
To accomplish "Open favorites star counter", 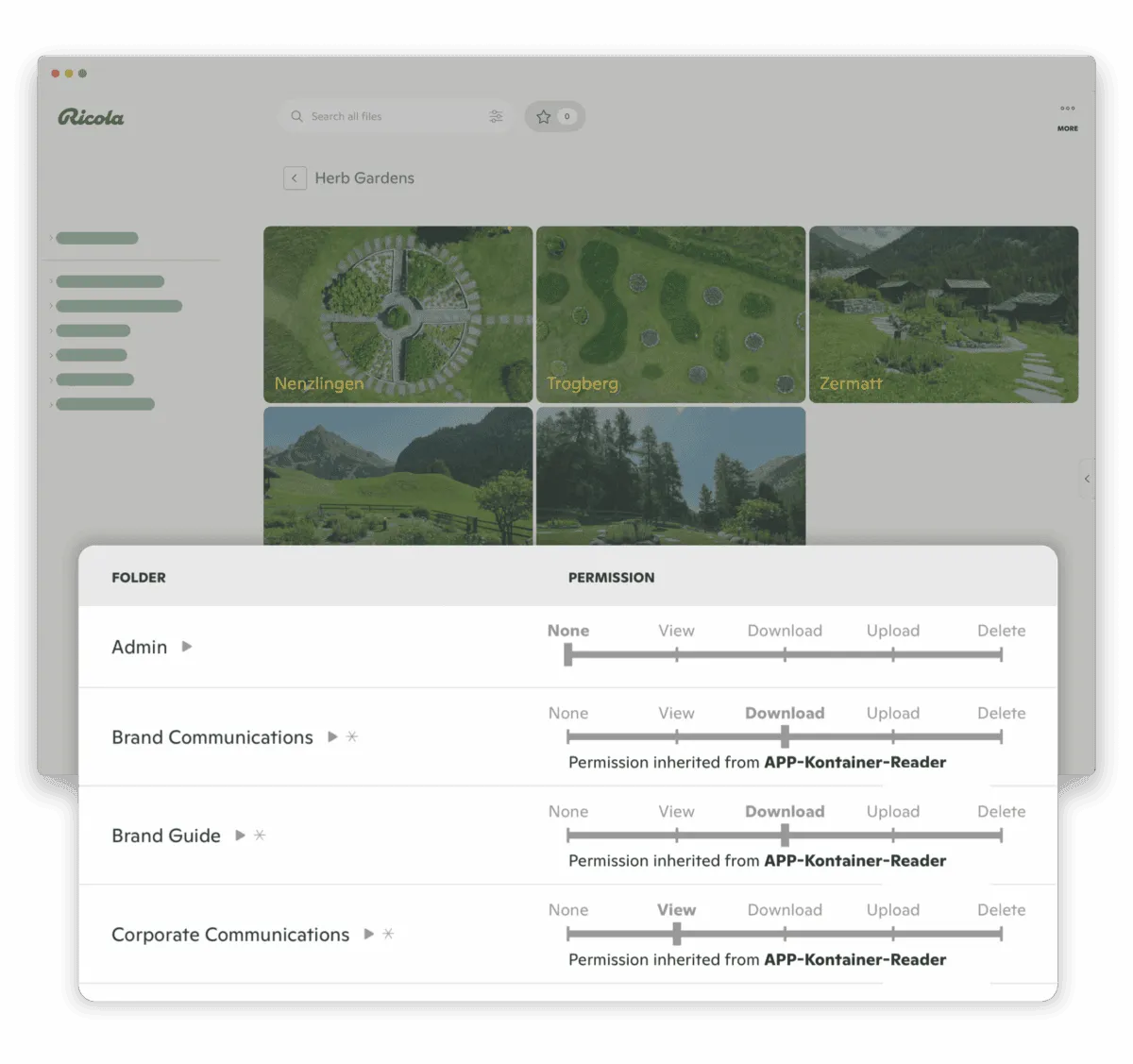I will [555, 116].
